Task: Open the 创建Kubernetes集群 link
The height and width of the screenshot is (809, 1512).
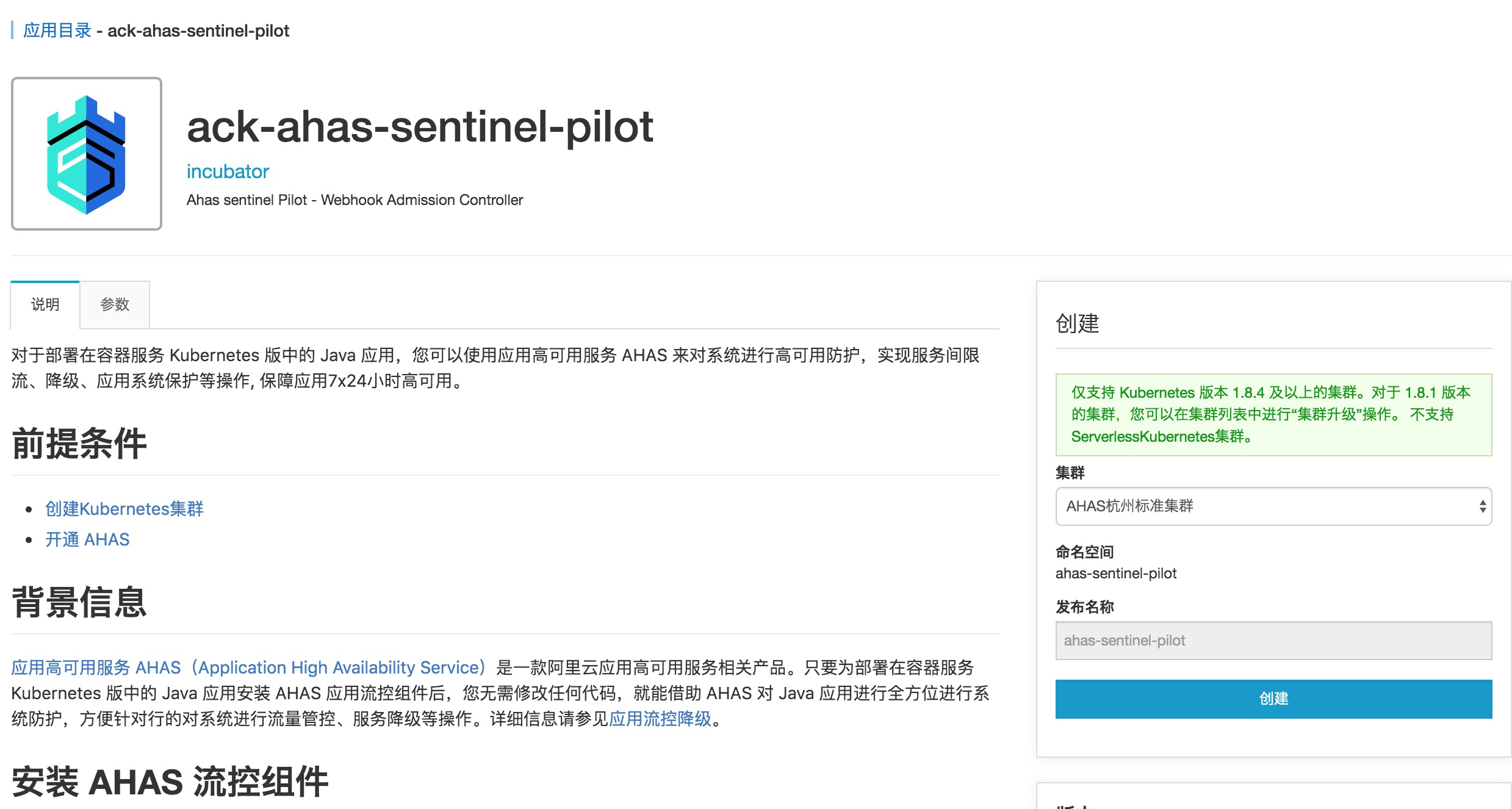Action: (x=124, y=509)
